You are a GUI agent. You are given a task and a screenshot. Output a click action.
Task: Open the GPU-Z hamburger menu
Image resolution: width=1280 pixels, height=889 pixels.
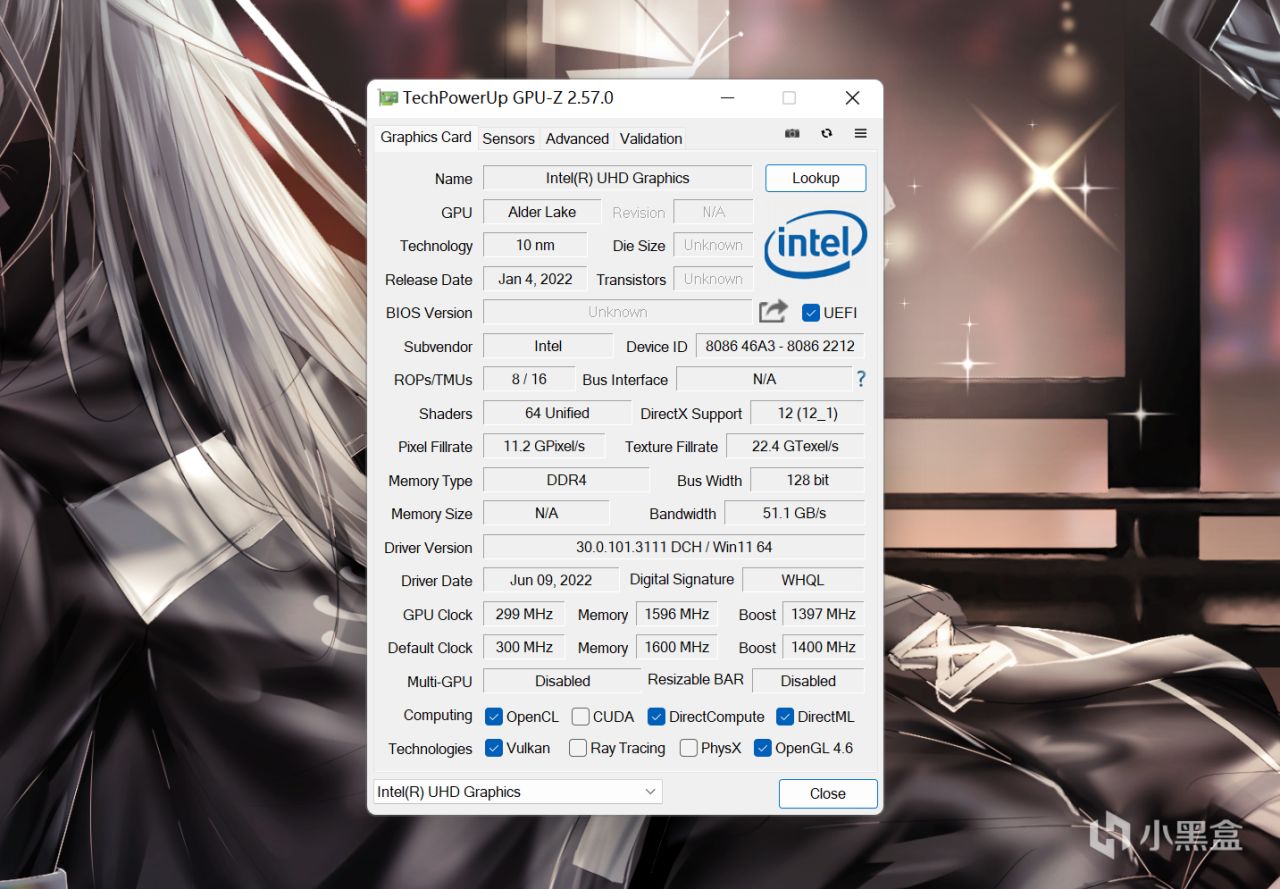[x=860, y=134]
